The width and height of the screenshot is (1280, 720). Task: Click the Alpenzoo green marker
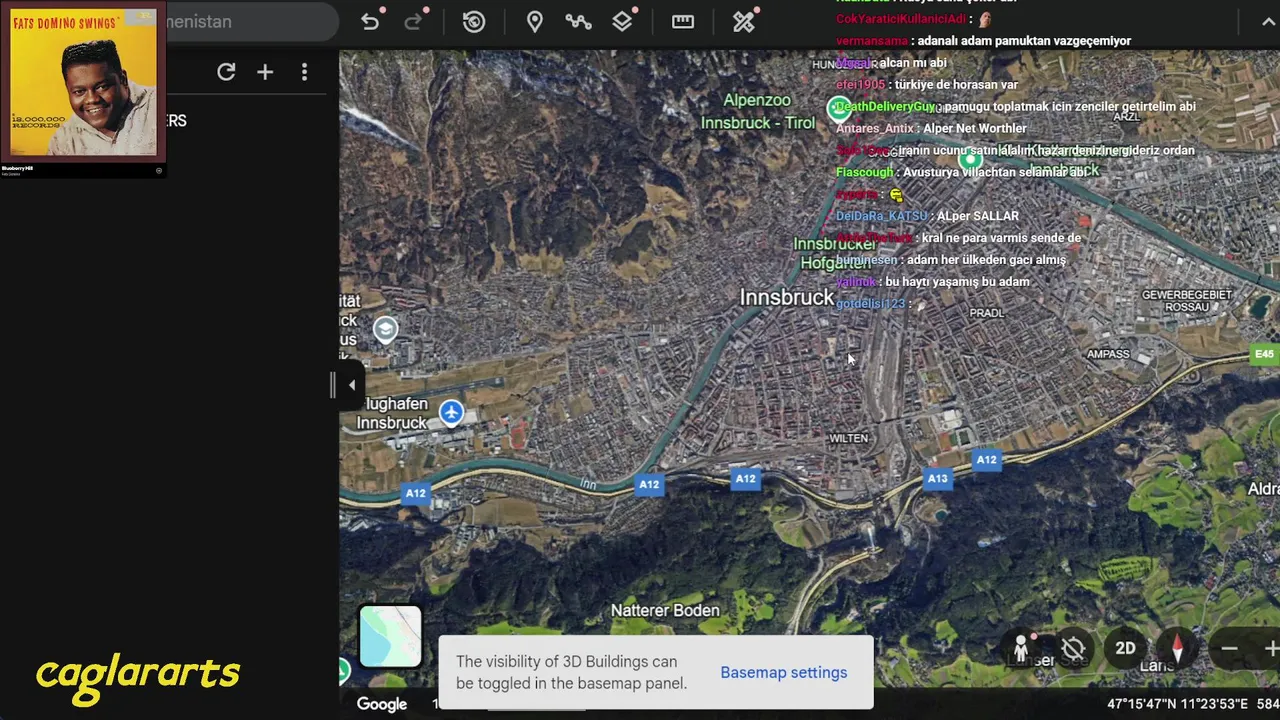[839, 107]
